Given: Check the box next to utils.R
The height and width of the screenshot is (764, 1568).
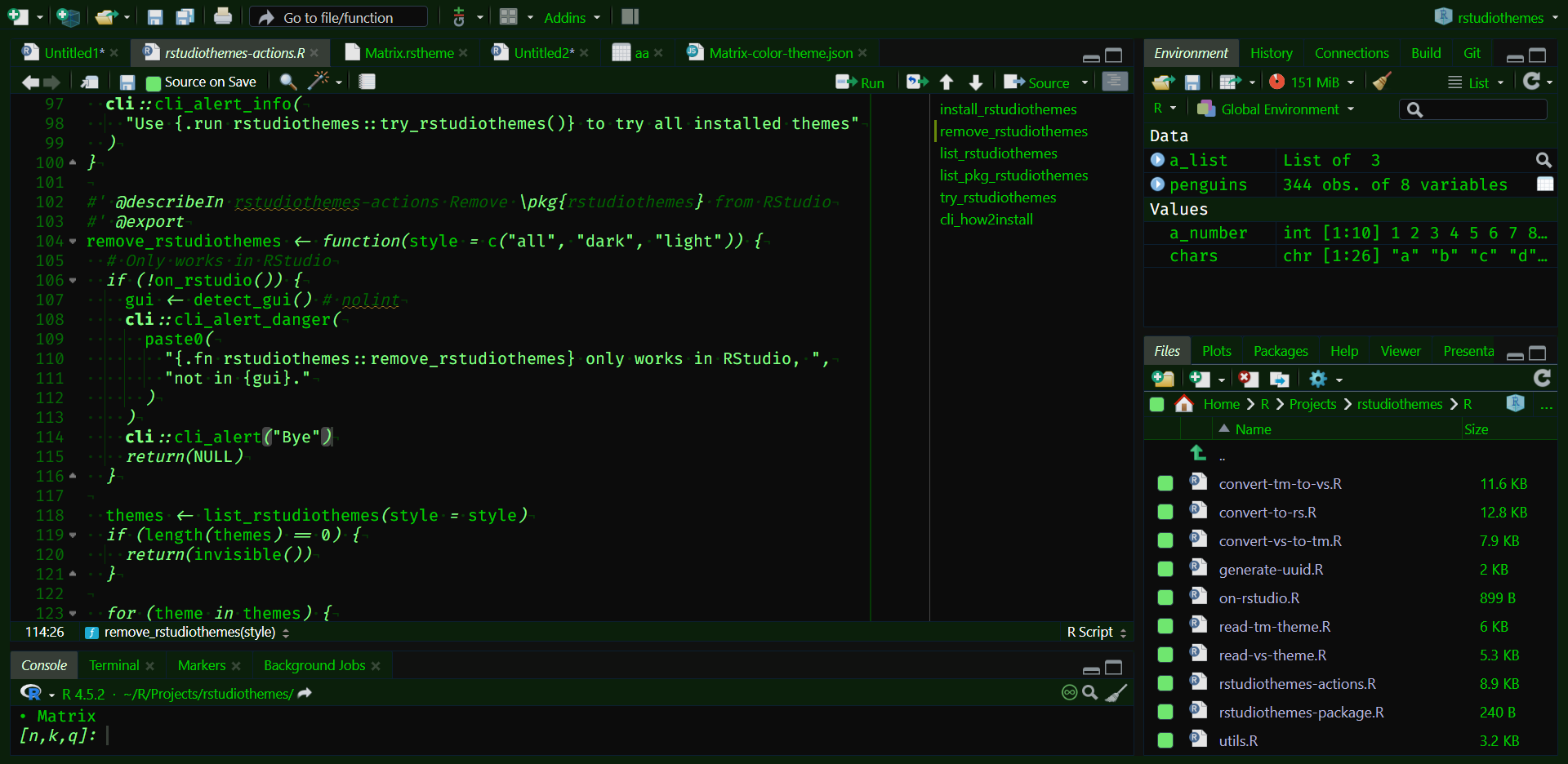Looking at the screenshot, I should tap(1165, 740).
